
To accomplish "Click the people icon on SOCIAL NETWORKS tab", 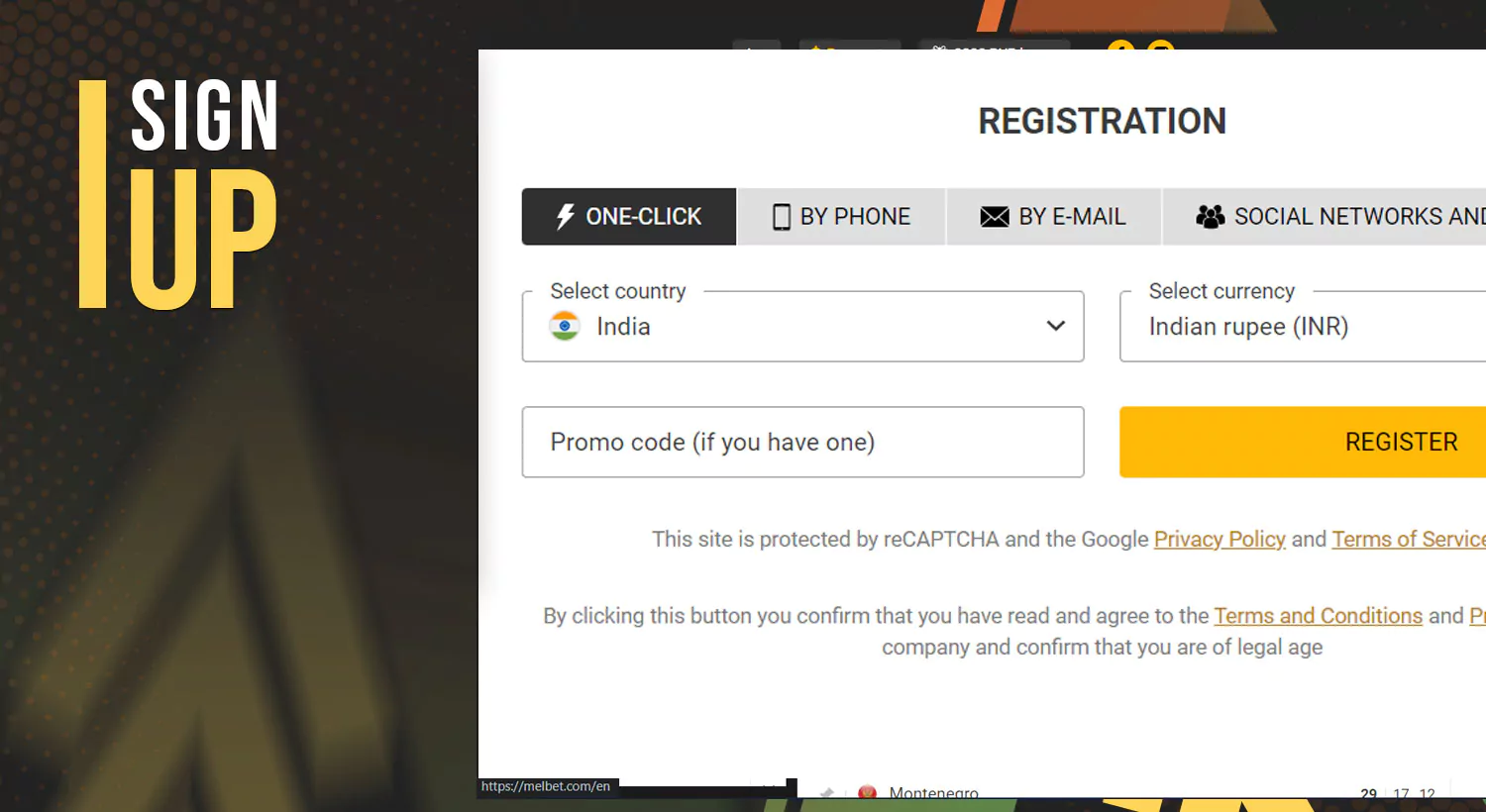I will pos(1210,216).
